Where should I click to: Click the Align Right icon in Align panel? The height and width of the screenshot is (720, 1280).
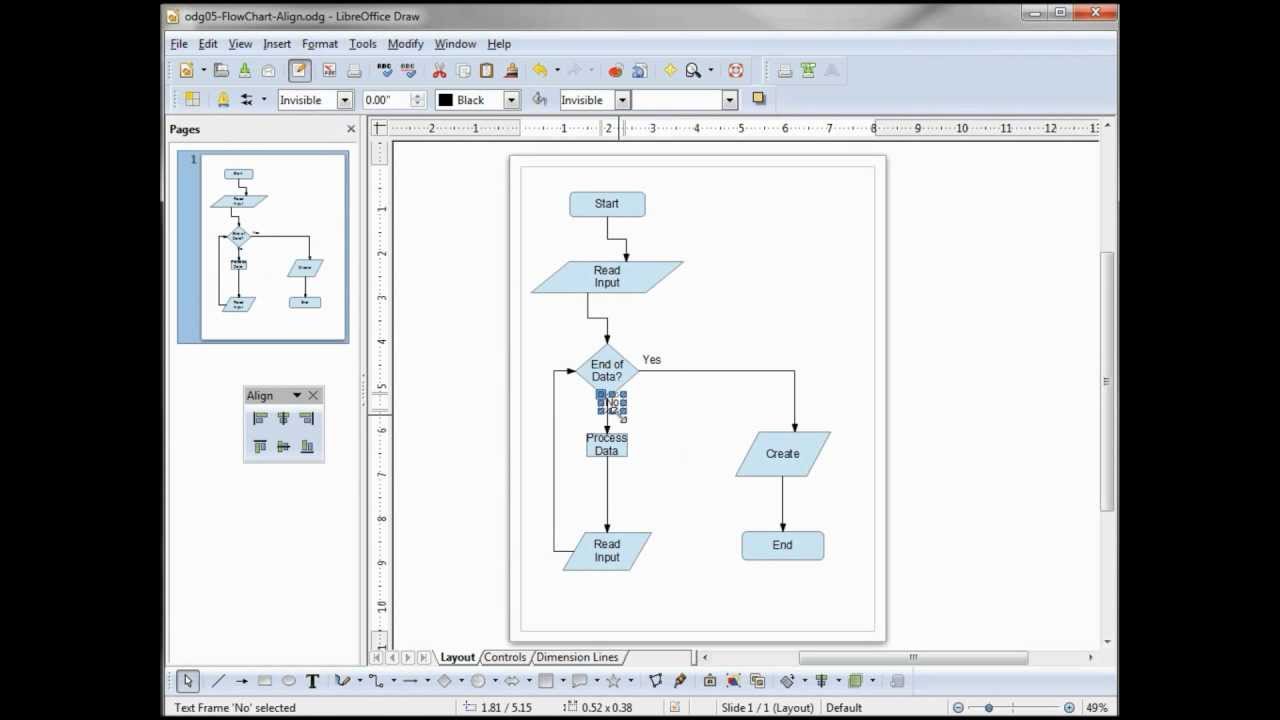(x=307, y=419)
